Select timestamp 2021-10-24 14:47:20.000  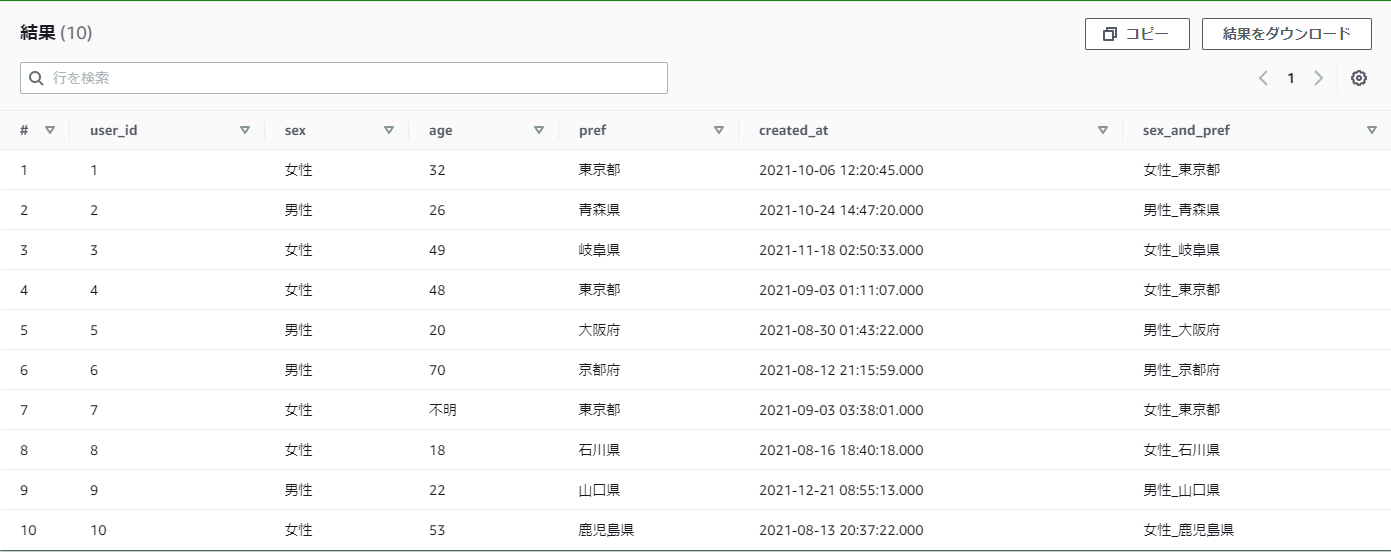tap(841, 210)
